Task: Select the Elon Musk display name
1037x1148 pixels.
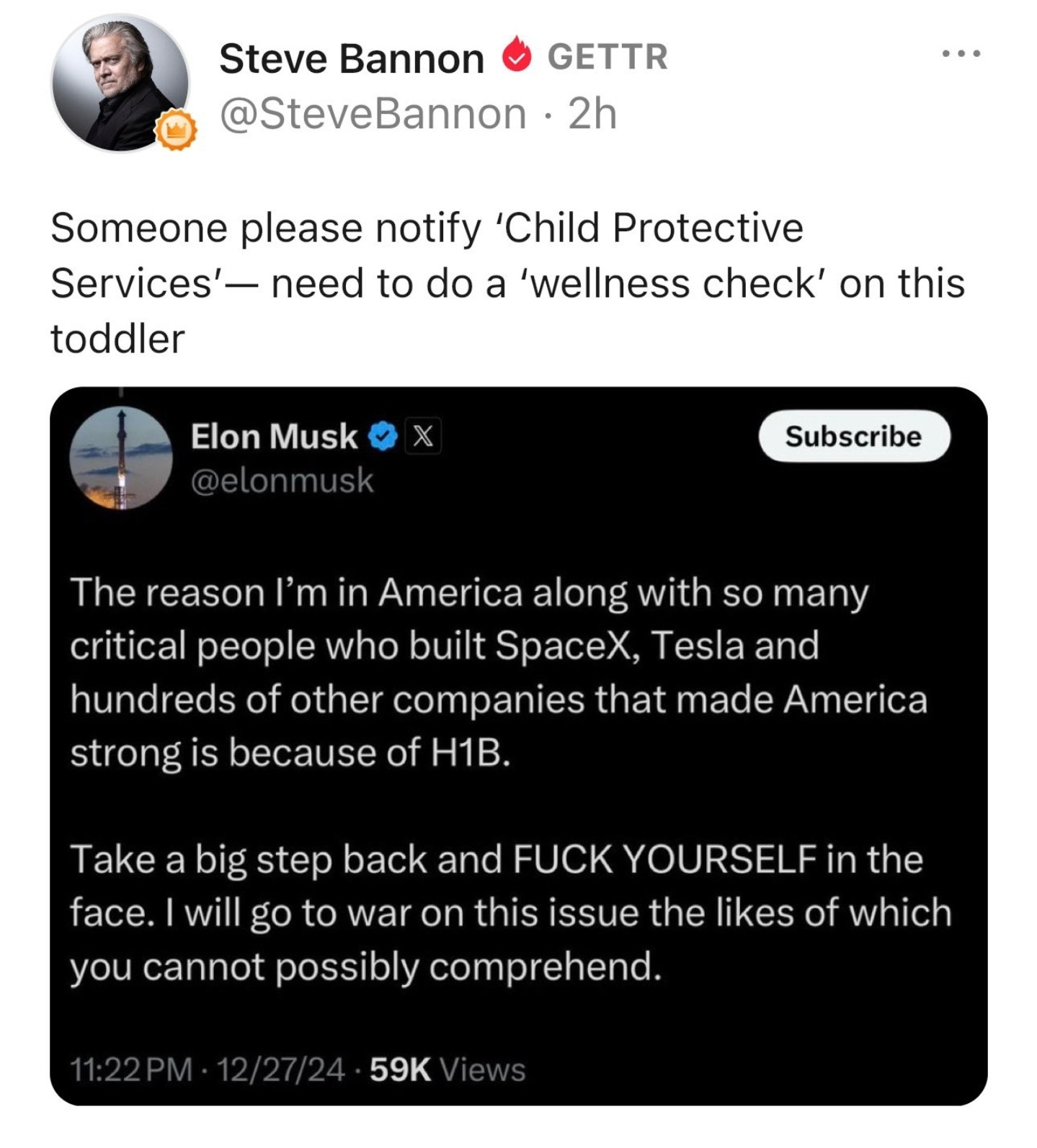Action: (274, 437)
